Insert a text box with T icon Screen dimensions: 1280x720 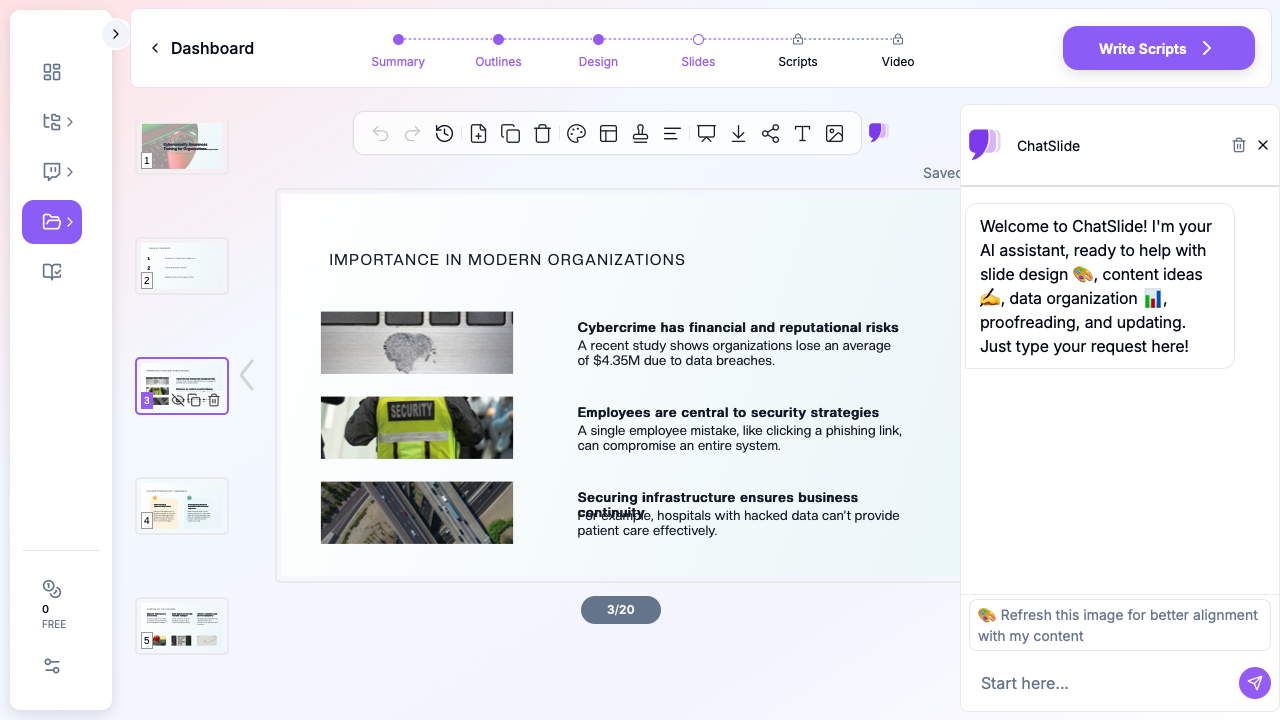[802, 134]
